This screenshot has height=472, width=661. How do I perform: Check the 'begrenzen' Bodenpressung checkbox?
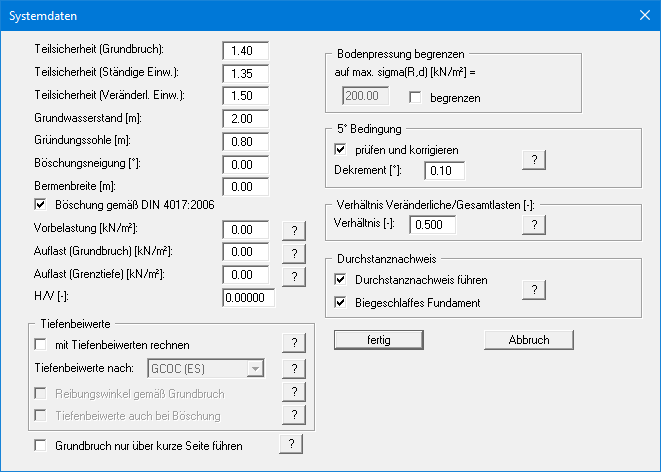416,98
